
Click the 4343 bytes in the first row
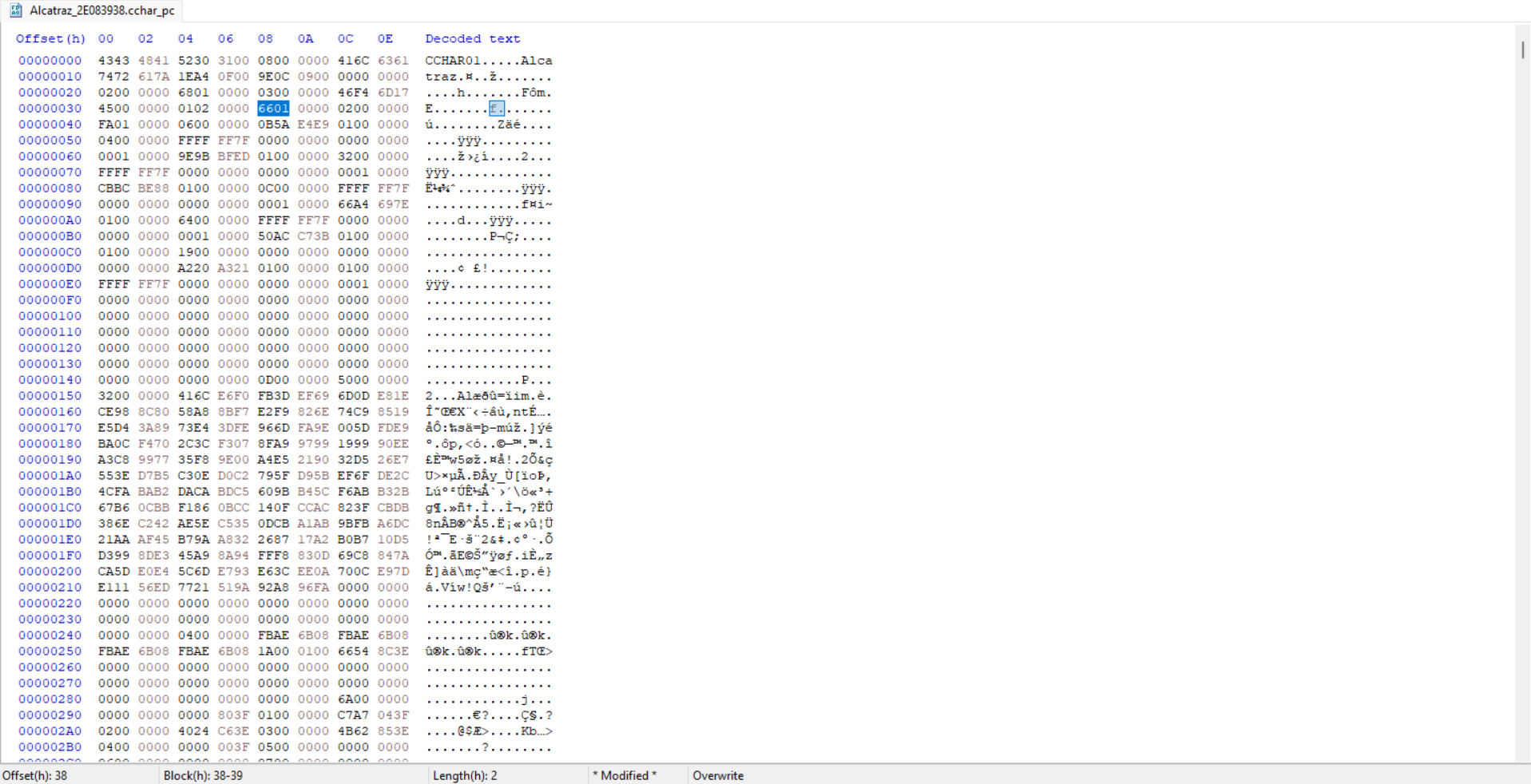(113, 61)
